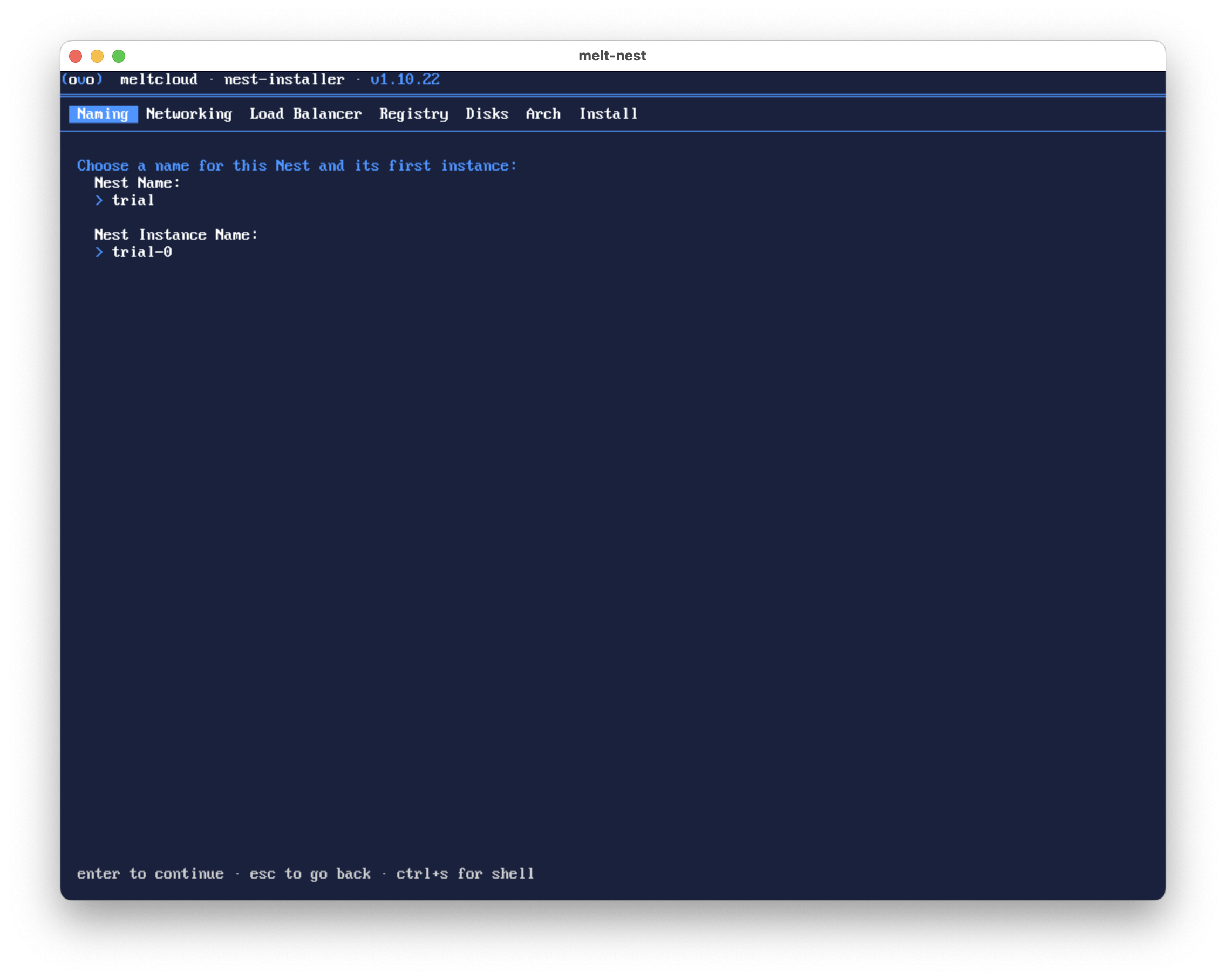
Task: Click the 'ctrl+s for shell' hint
Action: tap(465, 874)
